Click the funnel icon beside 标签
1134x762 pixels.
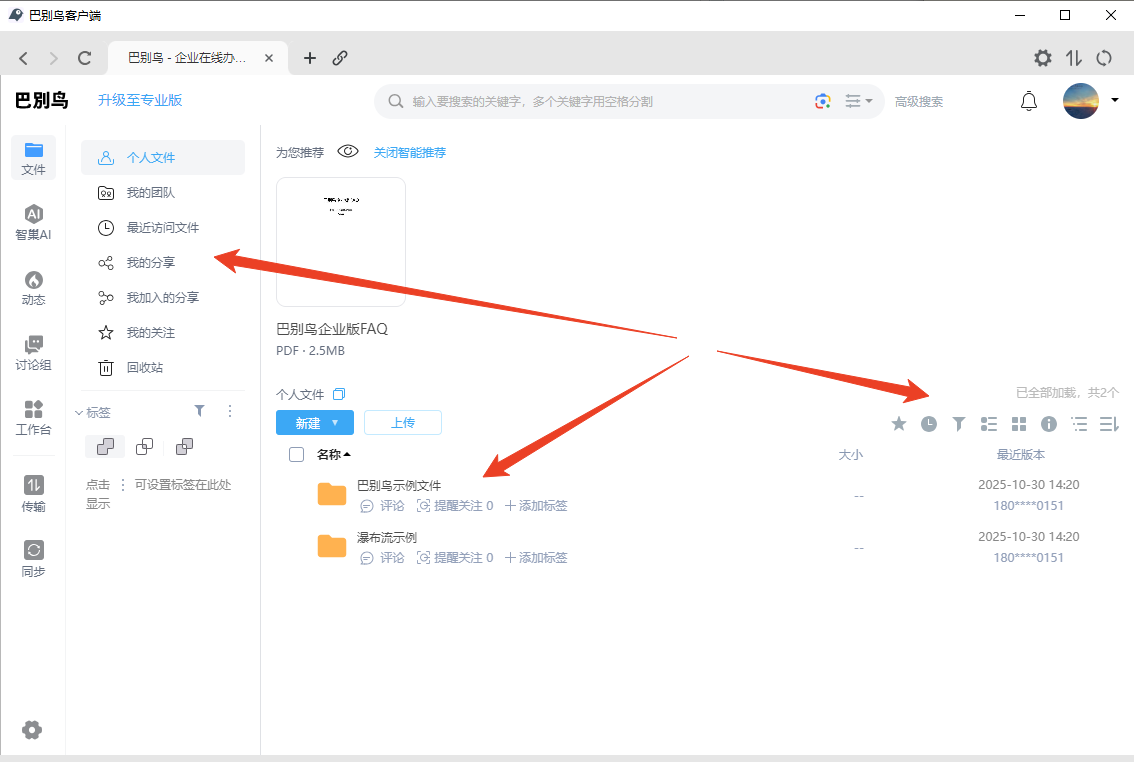[200, 411]
